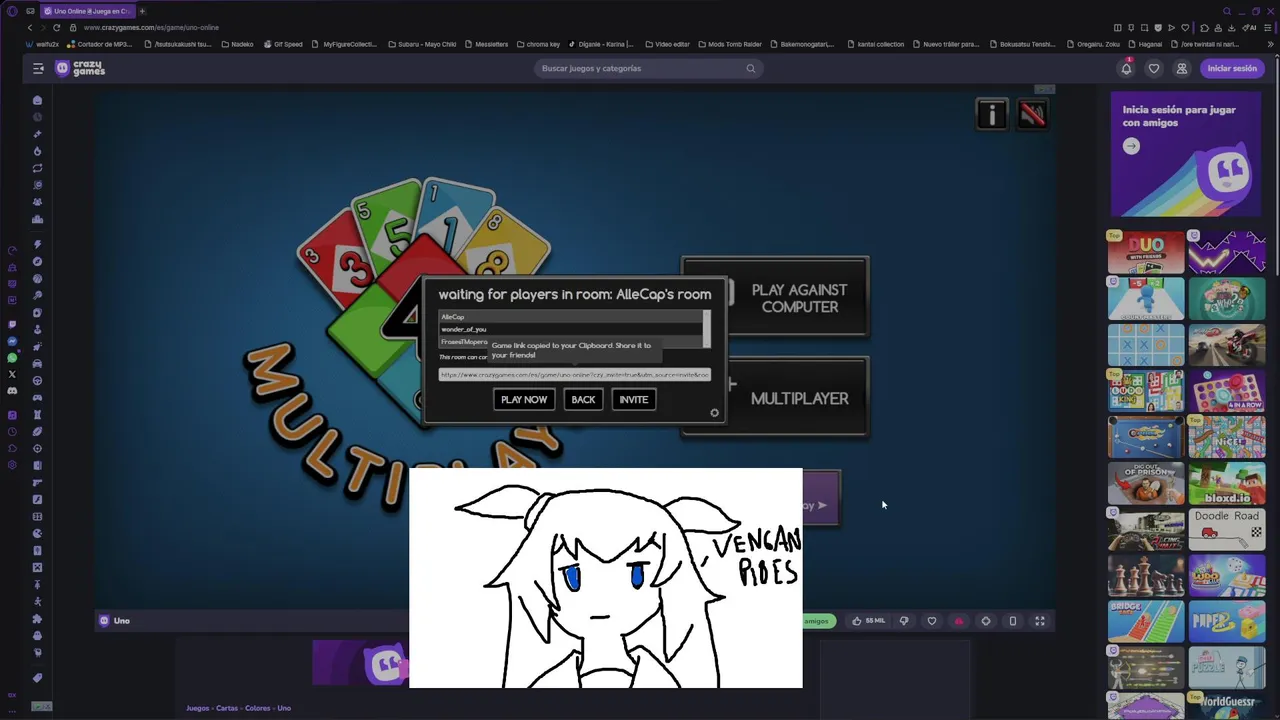Click the invite link text field

coord(575,375)
